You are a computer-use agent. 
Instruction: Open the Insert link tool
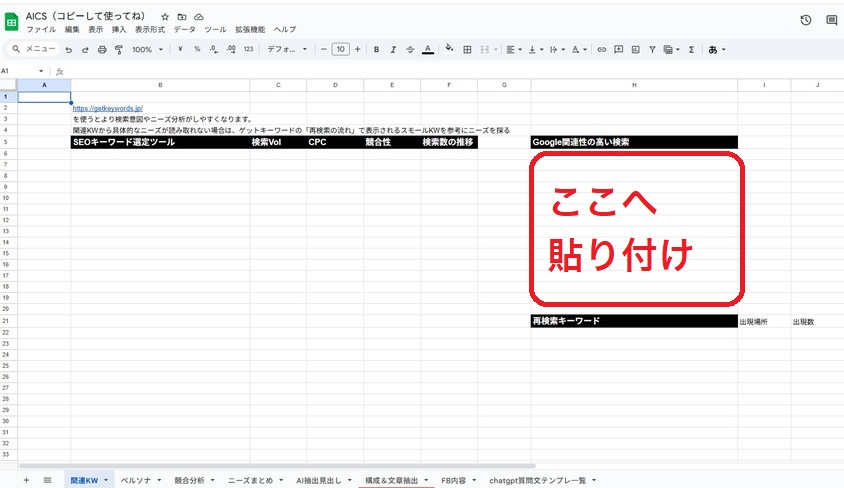tap(601, 49)
